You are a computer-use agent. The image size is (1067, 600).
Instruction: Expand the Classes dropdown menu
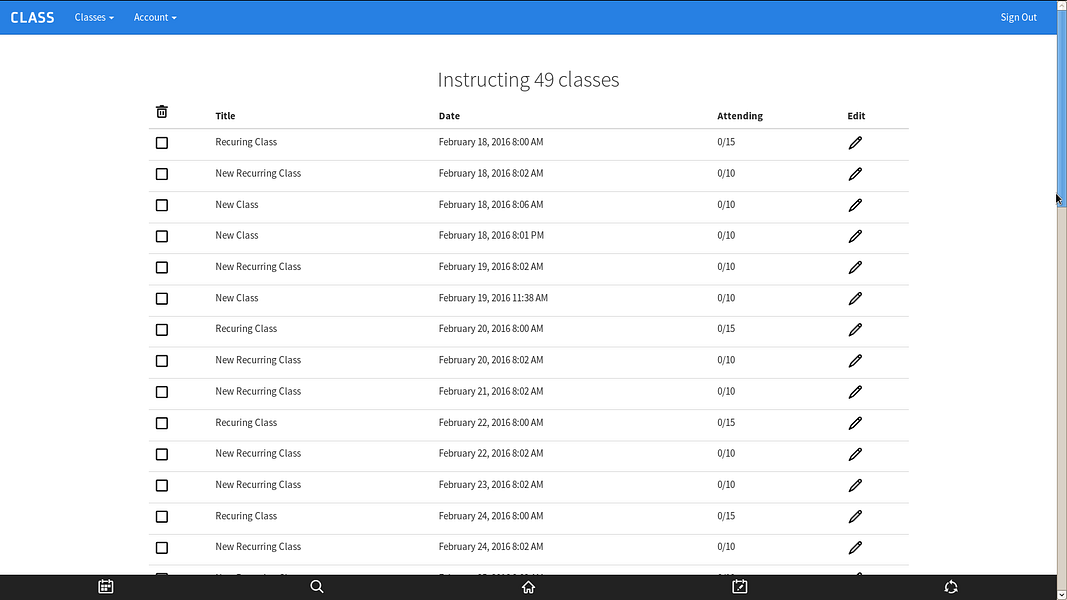(94, 17)
